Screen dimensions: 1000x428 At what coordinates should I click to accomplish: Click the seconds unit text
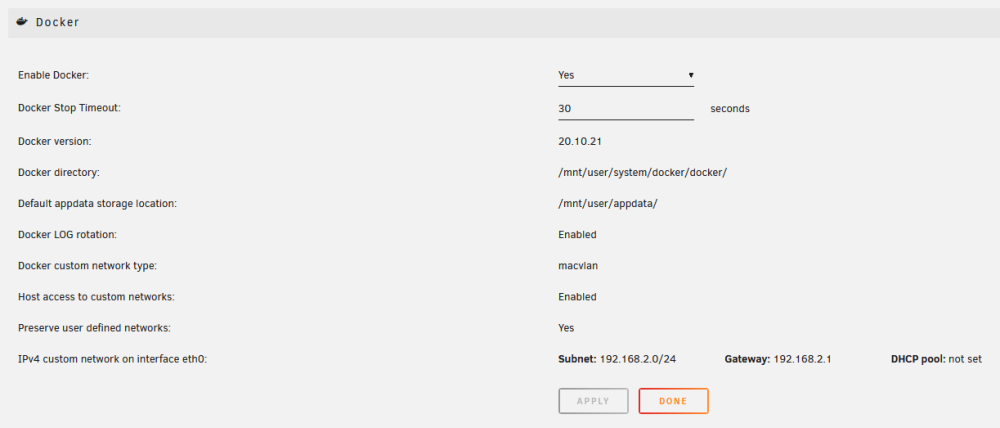[x=730, y=108]
